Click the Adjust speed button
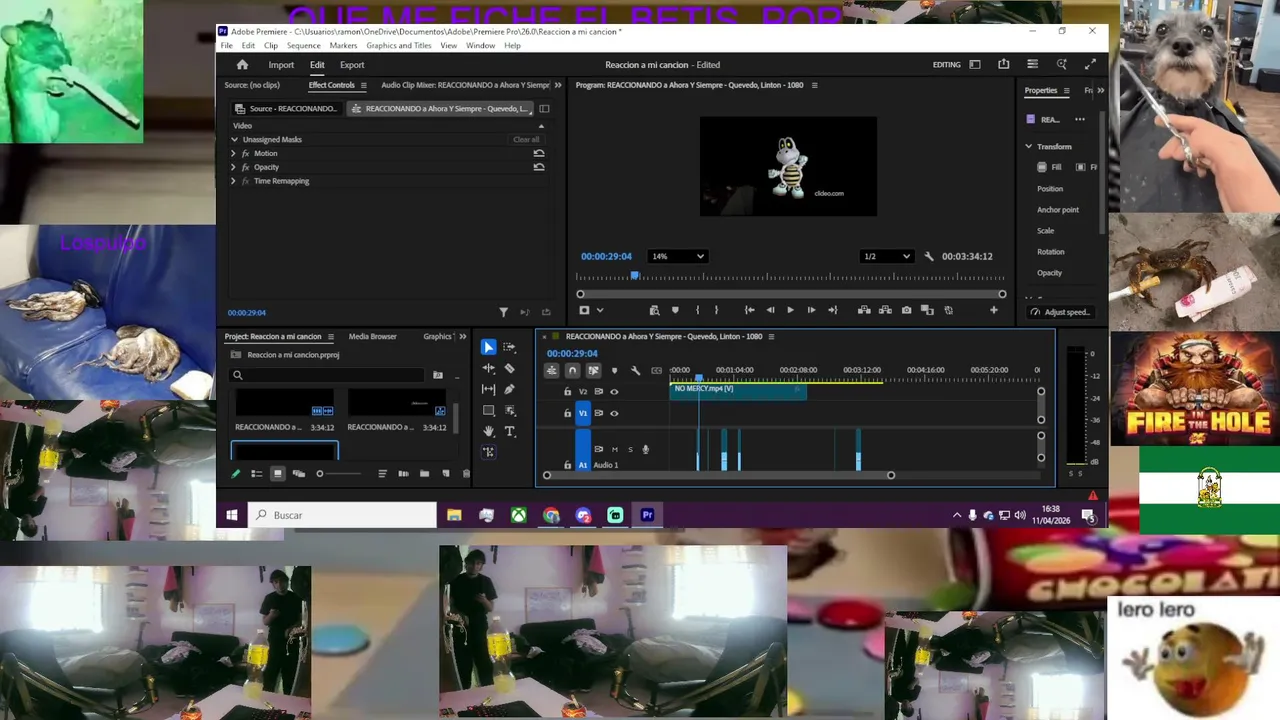Image resolution: width=1280 pixels, height=720 pixels. (1060, 312)
